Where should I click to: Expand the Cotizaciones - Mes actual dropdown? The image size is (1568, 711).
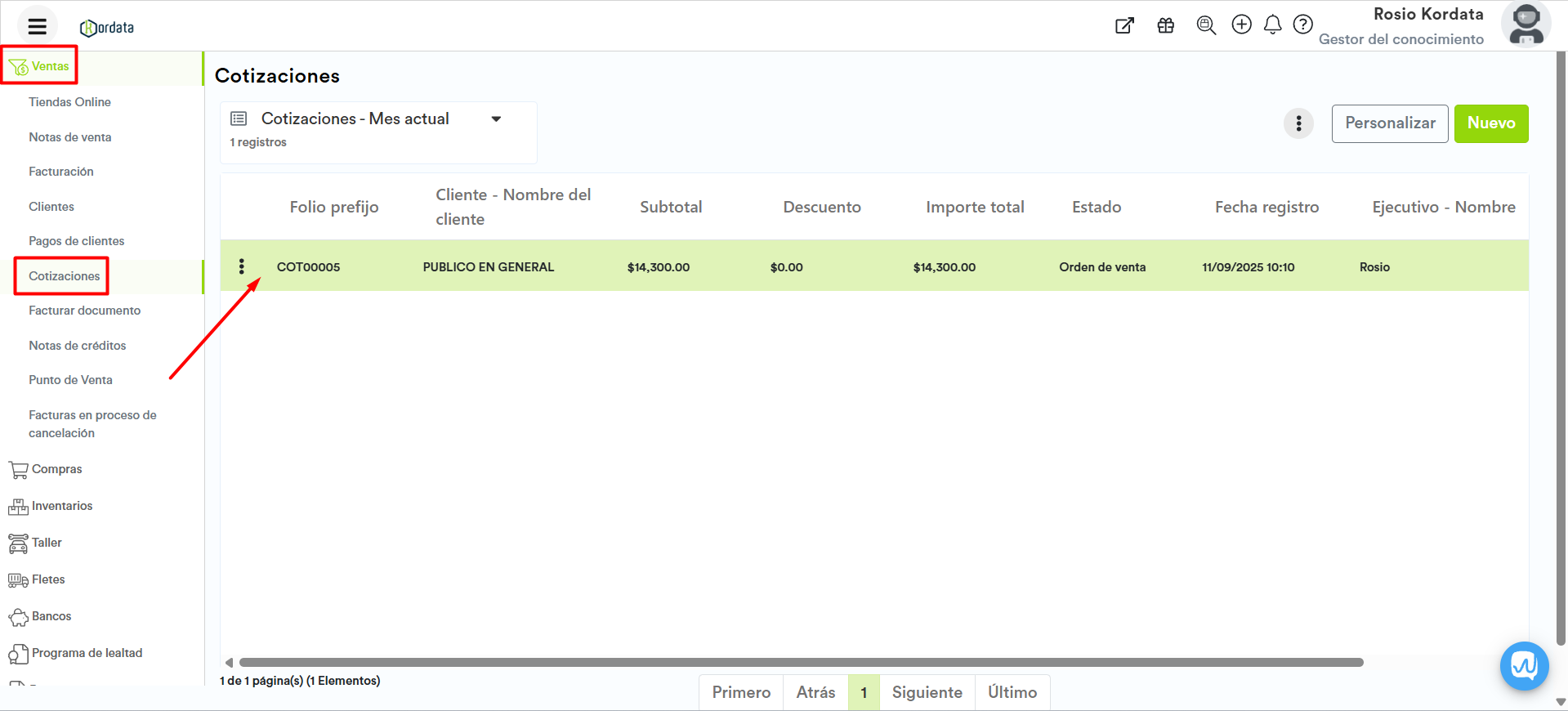click(495, 119)
